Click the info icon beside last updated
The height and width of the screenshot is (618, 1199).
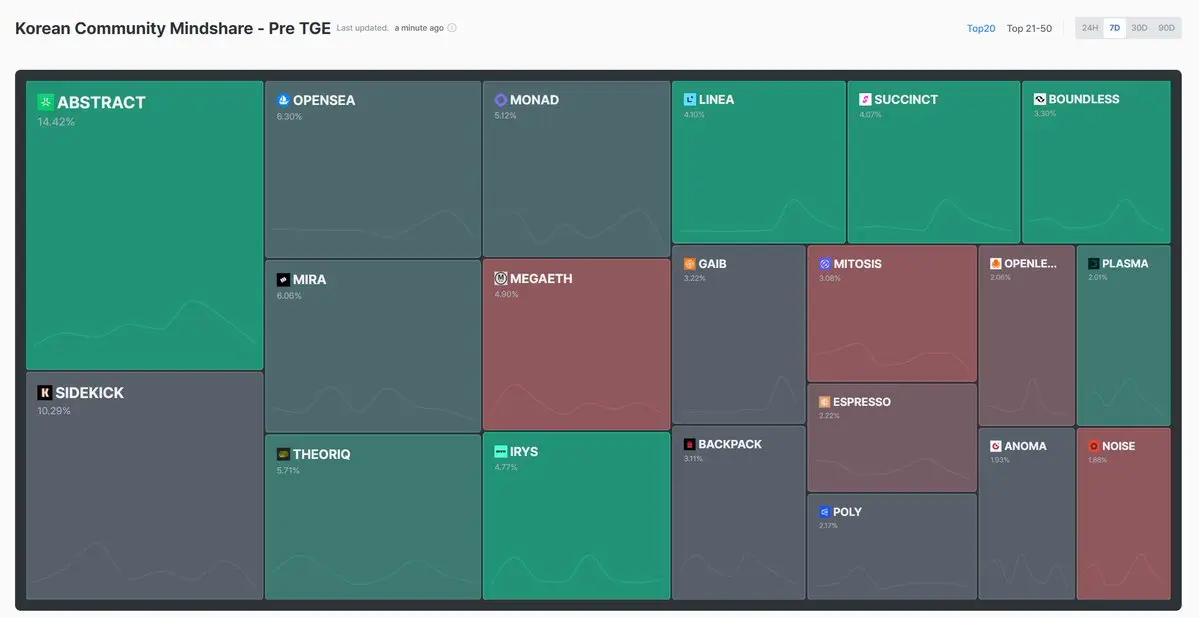452,28
